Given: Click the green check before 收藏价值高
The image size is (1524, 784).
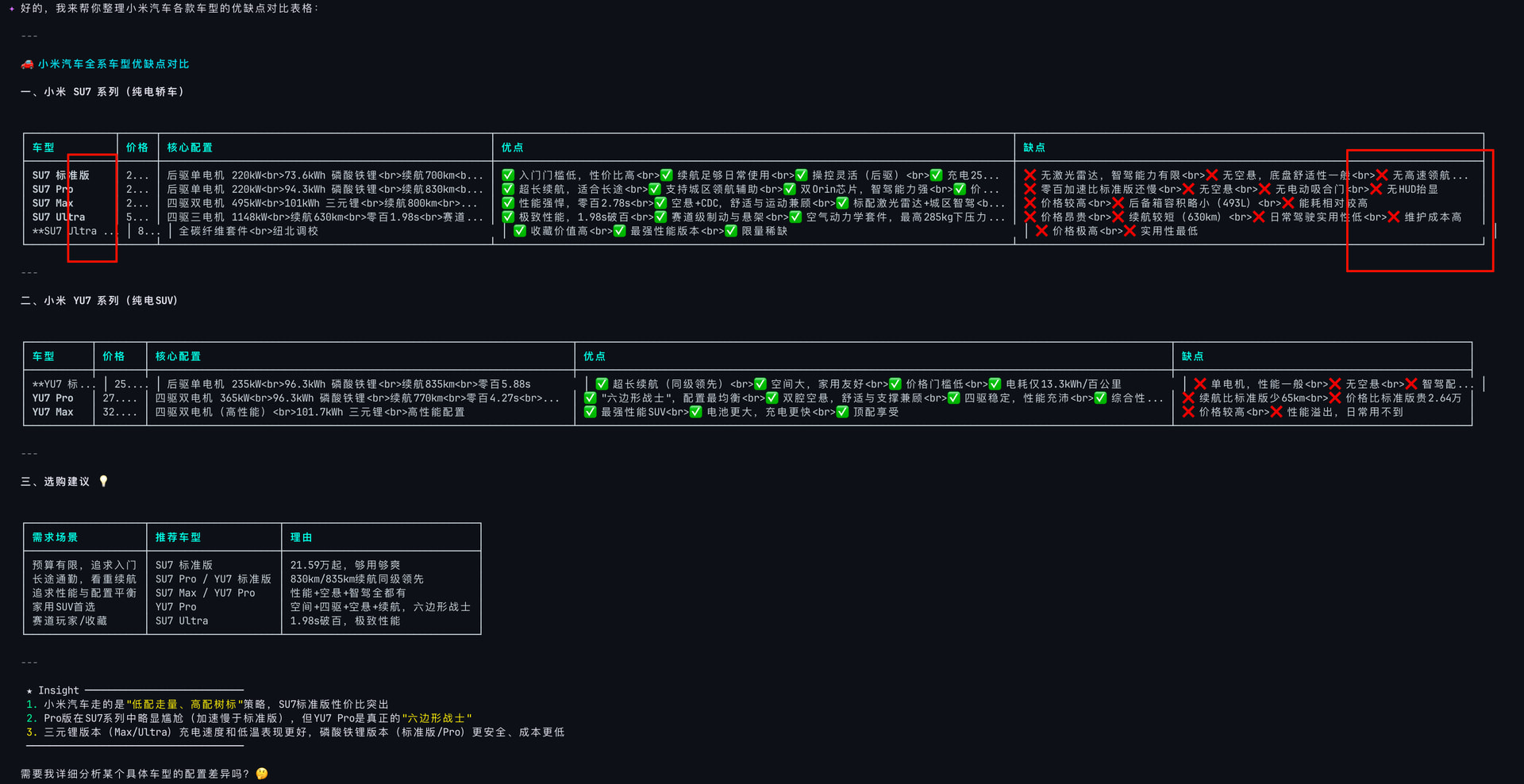Looking at the screenshot, I should 520,231.
